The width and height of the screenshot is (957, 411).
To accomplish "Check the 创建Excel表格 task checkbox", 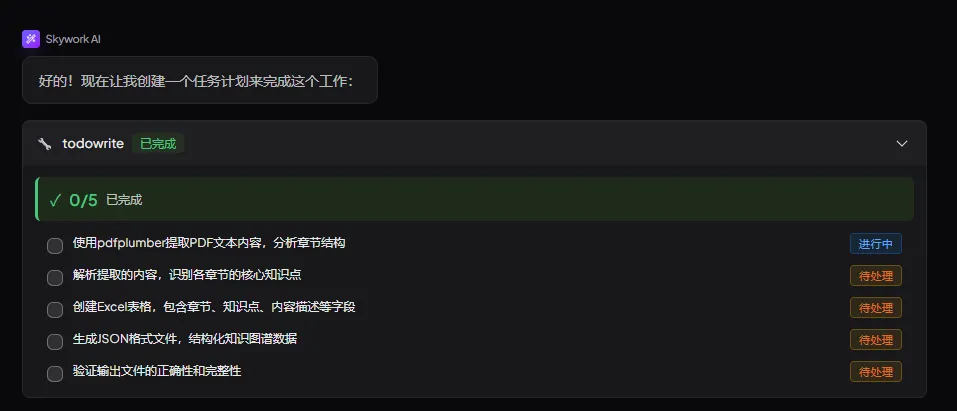I will click(55, 310).
